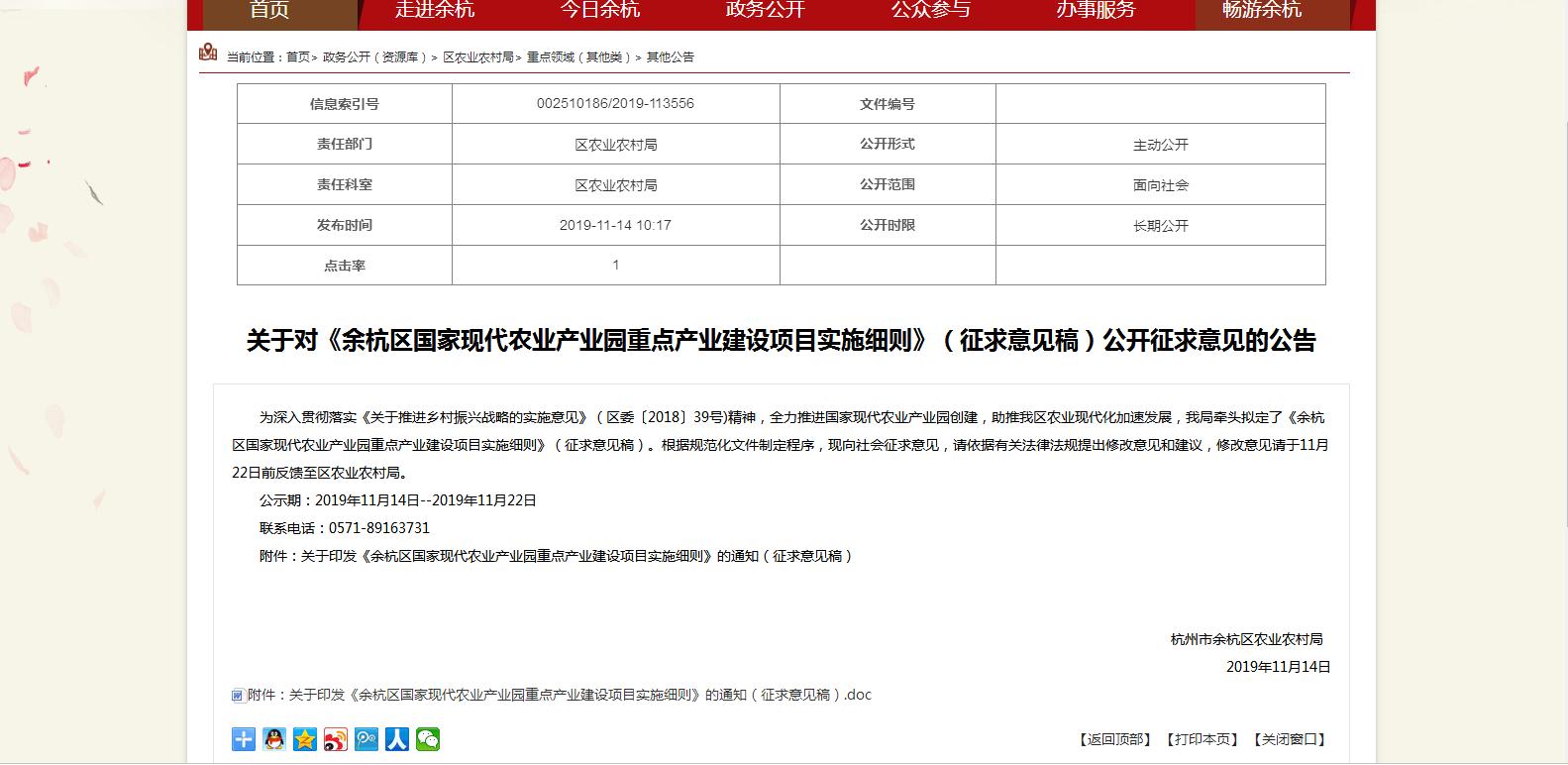Click the 首页 breadcrumb link
Image resolution: width=1568 pixels, height=765 pixels.
[298, 57]
